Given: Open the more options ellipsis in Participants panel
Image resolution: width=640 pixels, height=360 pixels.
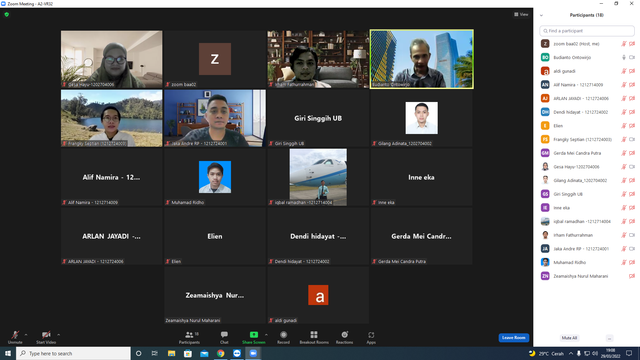Looking at the screenshot, I should (609, 338).
